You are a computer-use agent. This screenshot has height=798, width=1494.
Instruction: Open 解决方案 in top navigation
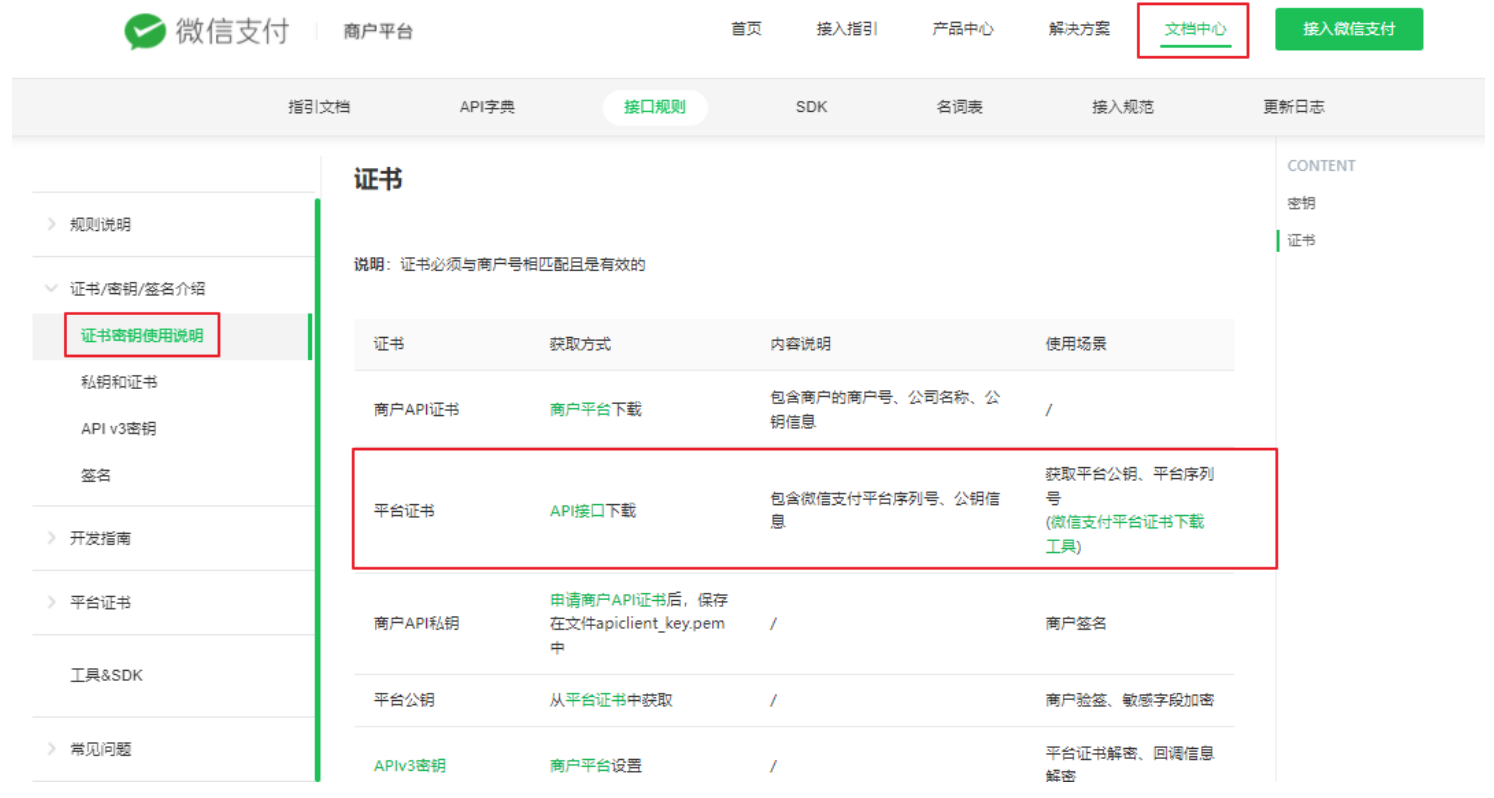tap(1079, 29)
